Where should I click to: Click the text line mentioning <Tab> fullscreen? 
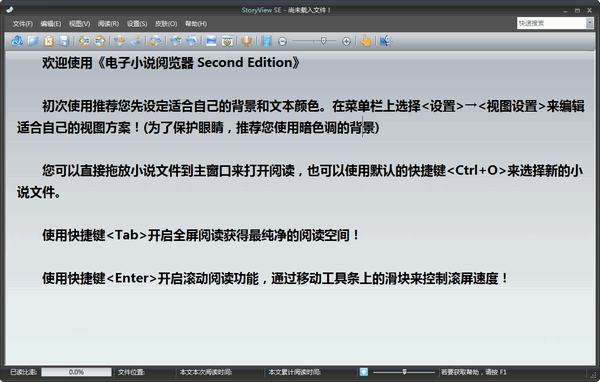click(201, 235)
